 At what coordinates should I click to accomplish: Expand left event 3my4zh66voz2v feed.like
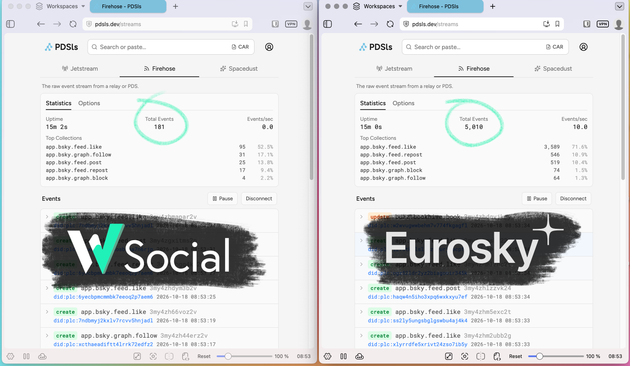pos(47,312)
